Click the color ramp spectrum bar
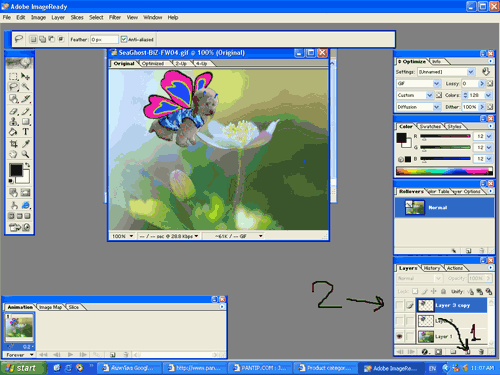This screenshot has width=500, height=375. [444, 171]
